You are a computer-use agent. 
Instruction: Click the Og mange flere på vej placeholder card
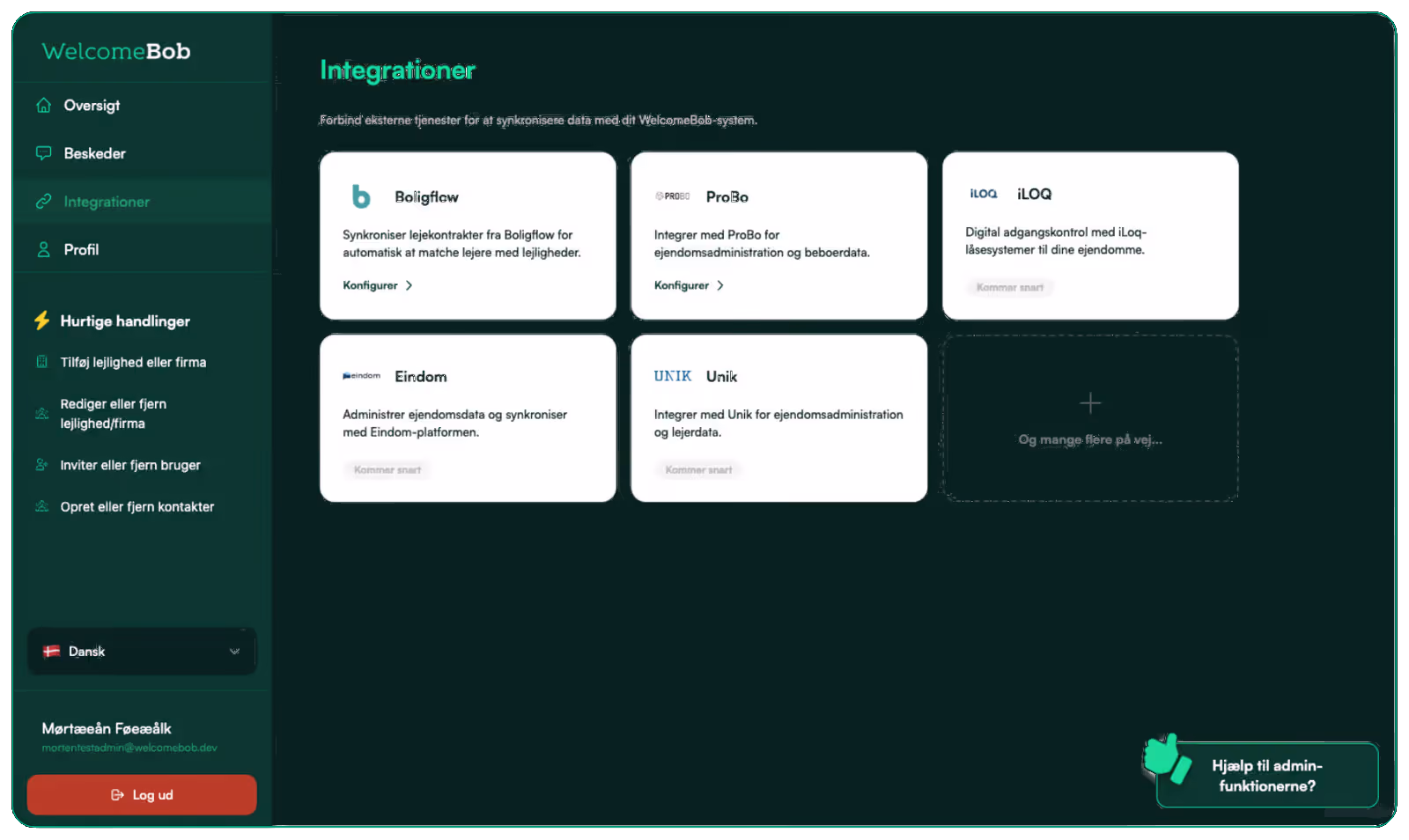(1090, 418)
